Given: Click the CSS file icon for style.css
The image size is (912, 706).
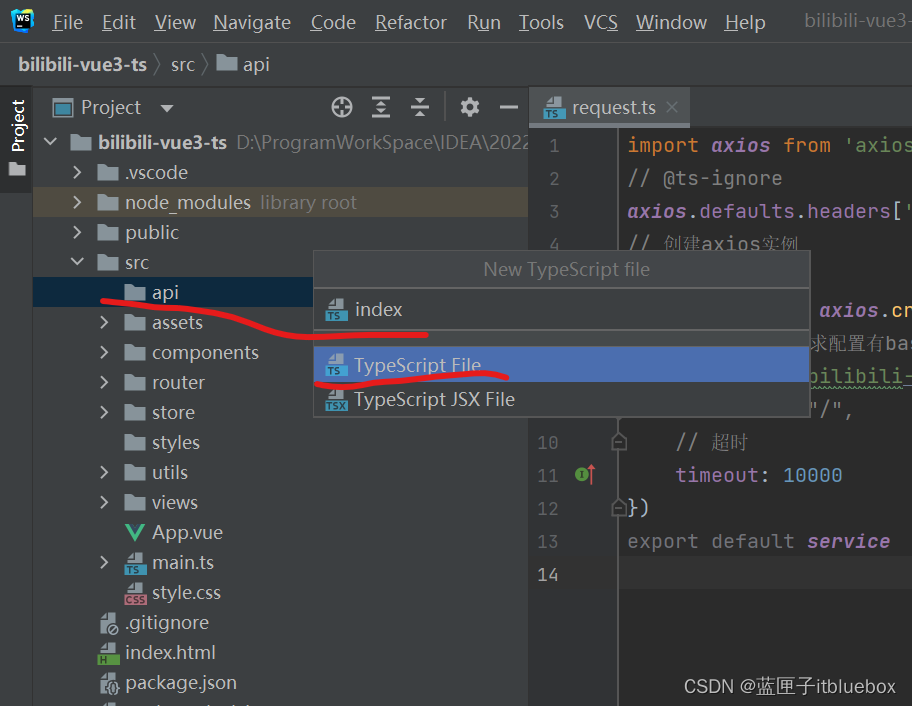Looking at the screenshot, I should 135,593.
